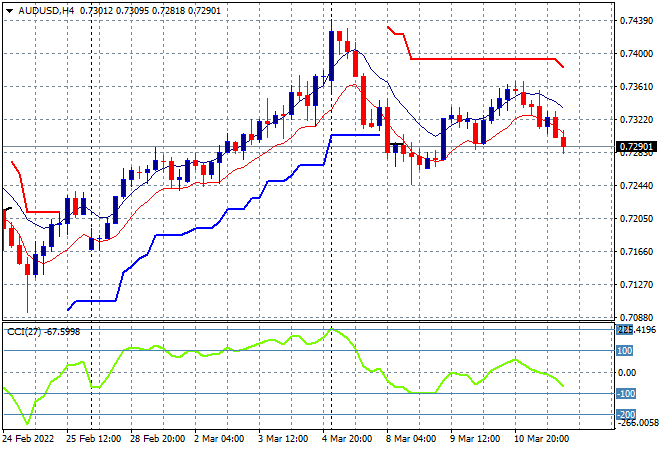Click the 0.74390 price scale label

[x=636, y=20]
